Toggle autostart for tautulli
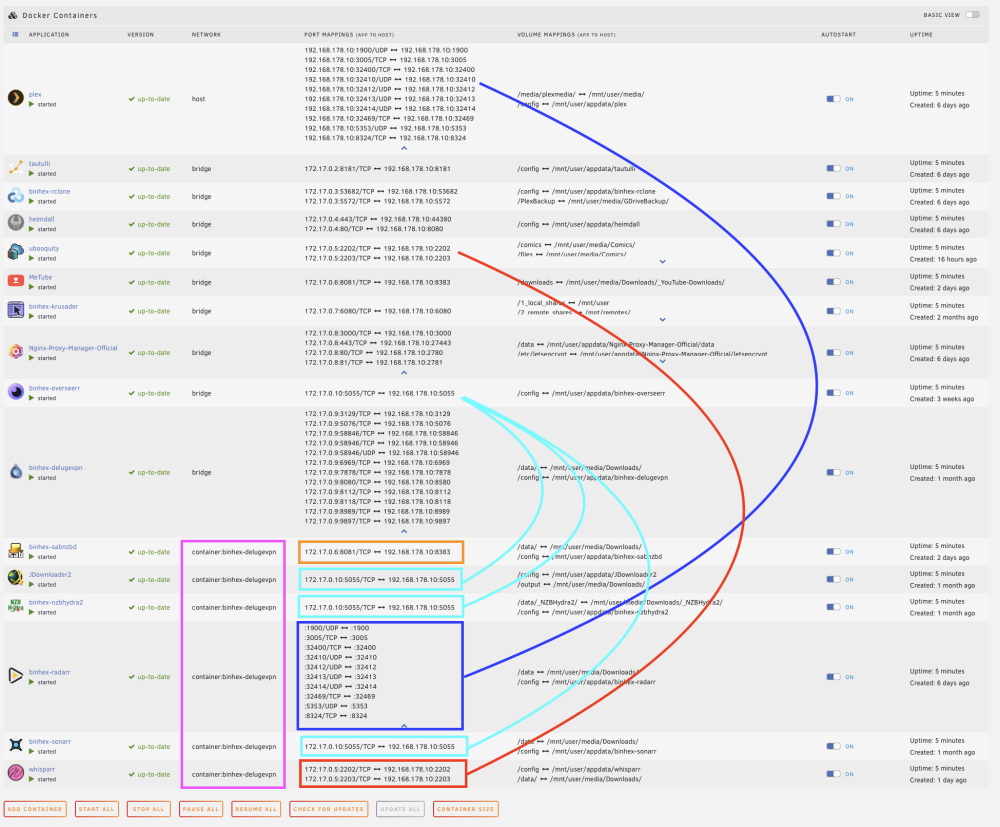 (833, 168)
